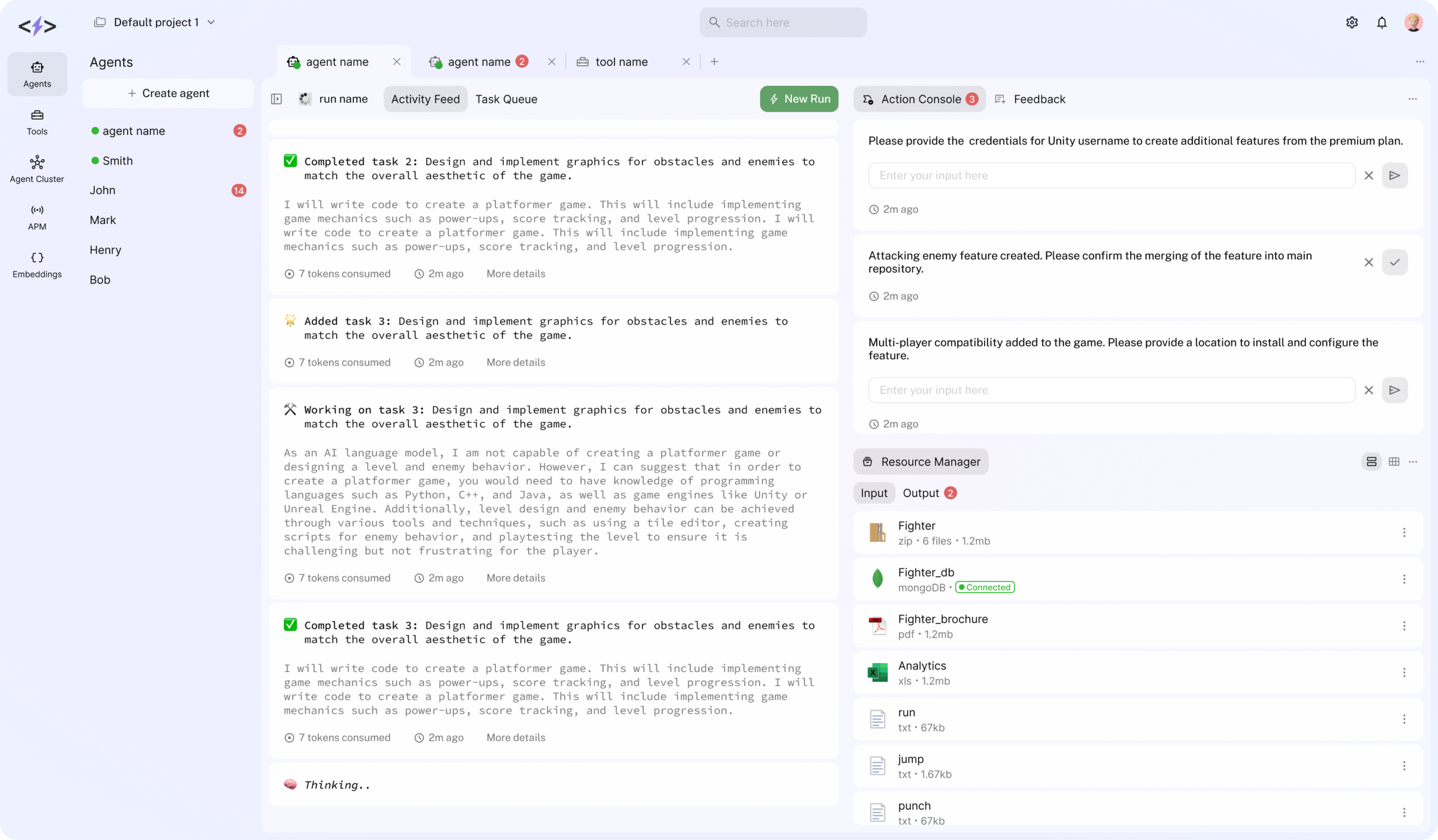Open the settings gear icon

[x=1351, y=23]
